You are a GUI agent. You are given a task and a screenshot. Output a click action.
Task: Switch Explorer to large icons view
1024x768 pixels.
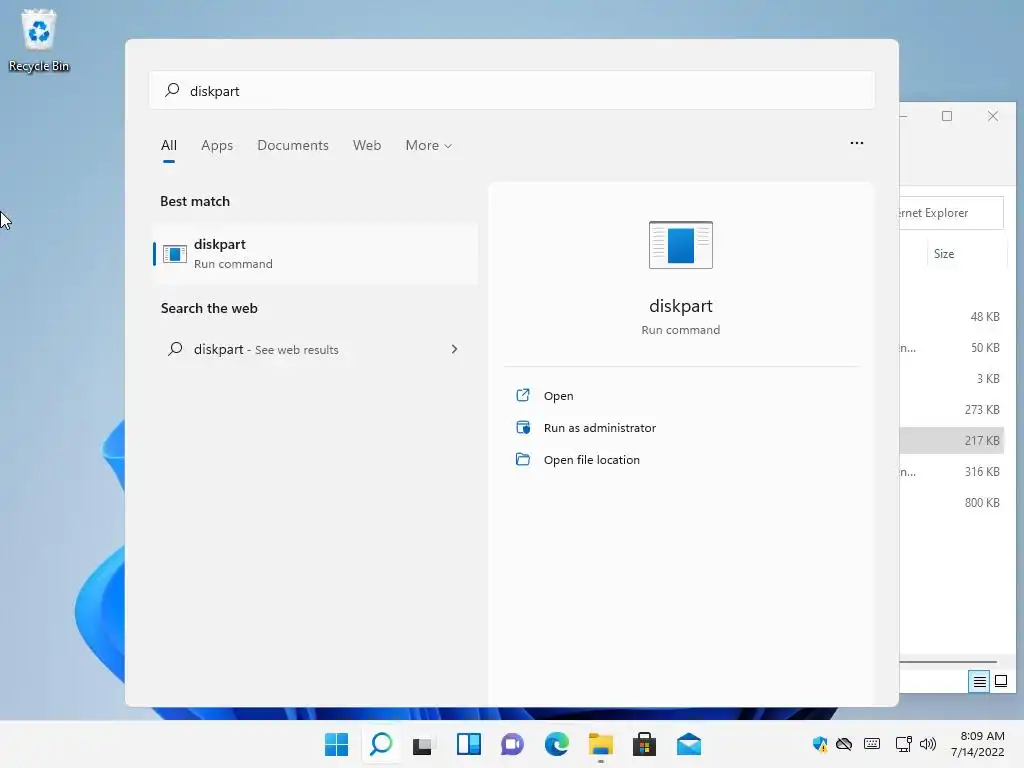(x=1000, y=682)
